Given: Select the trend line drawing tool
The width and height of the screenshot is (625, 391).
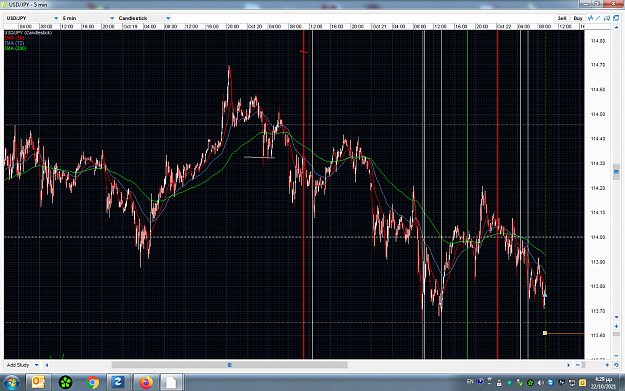Looking at the screenshot, I should click(x=598, y=18).
